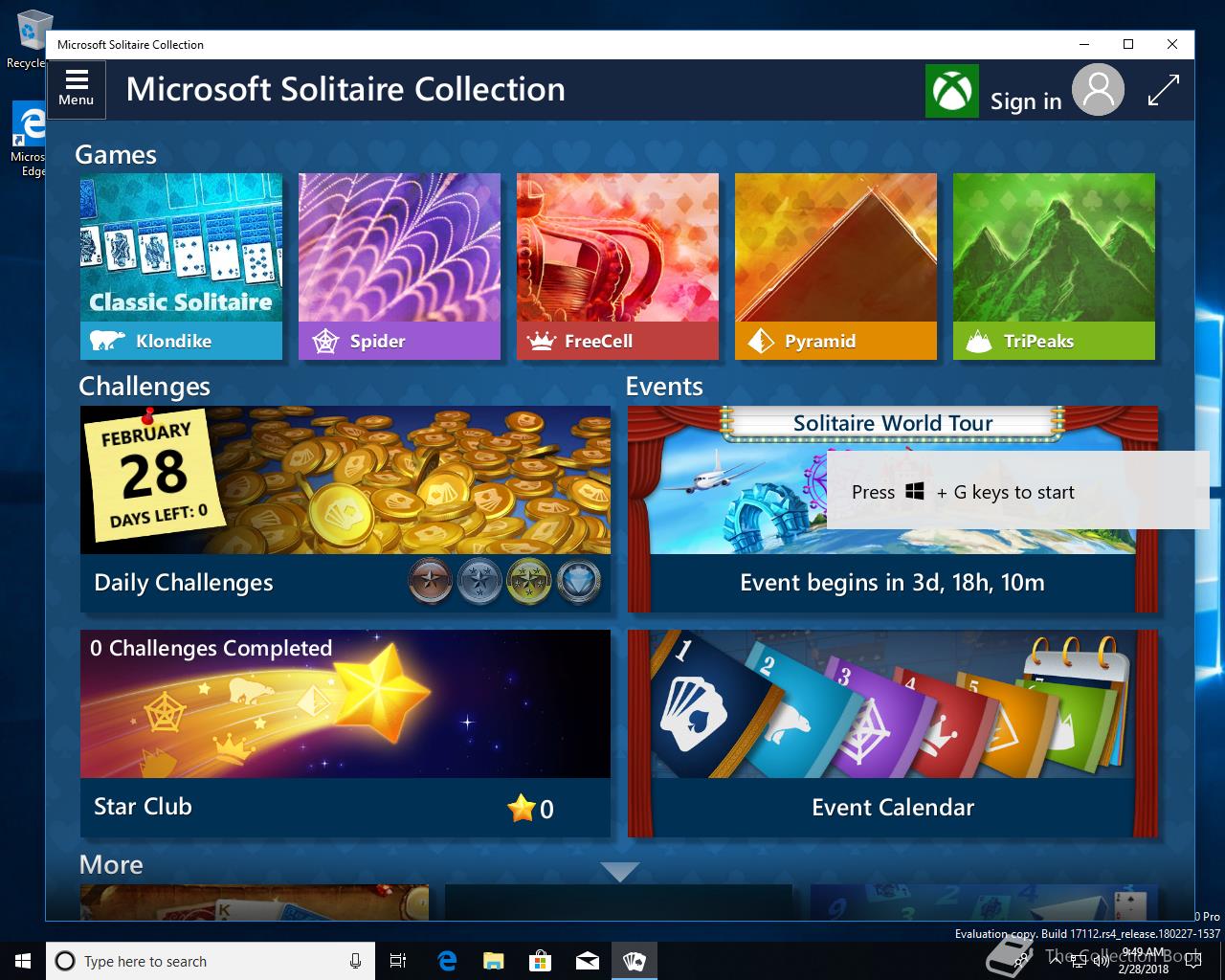Open Task View from the taskbar

tap(398, 961)
